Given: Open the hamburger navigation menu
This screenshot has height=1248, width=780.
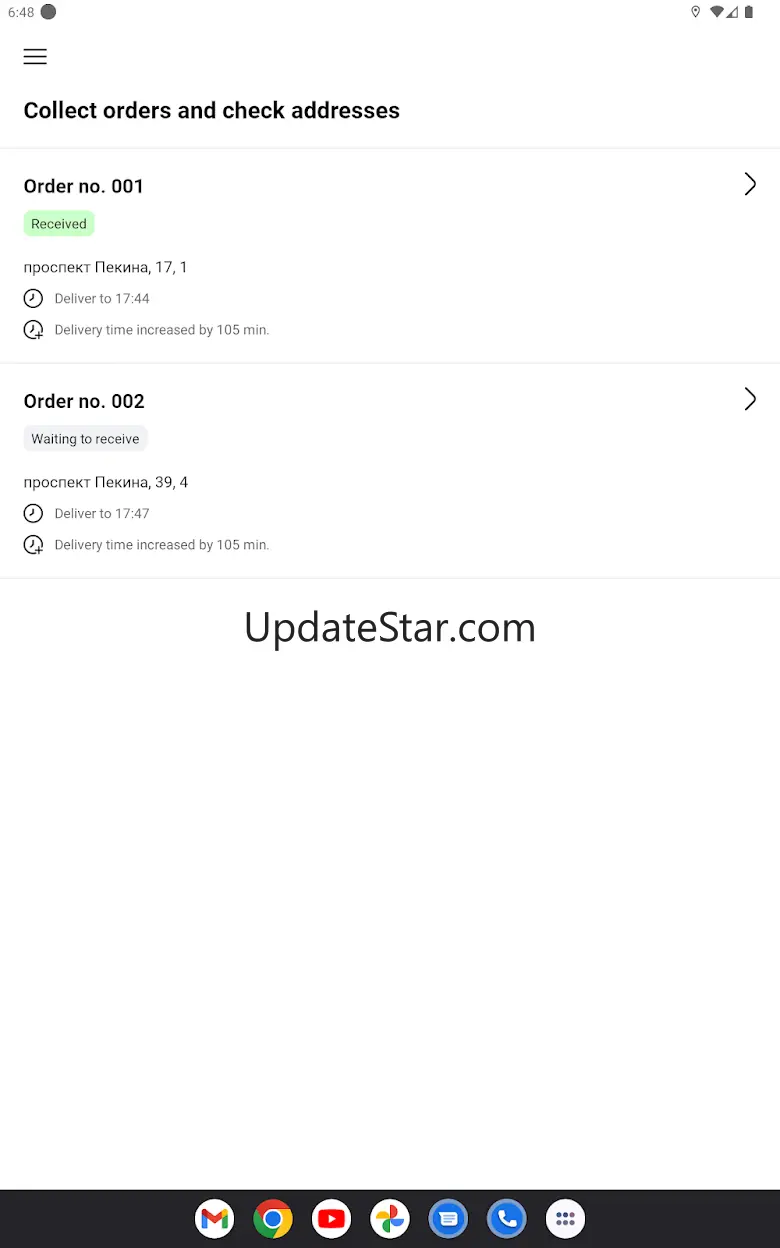Looking at the screenshot, I should tap(35, 57).
